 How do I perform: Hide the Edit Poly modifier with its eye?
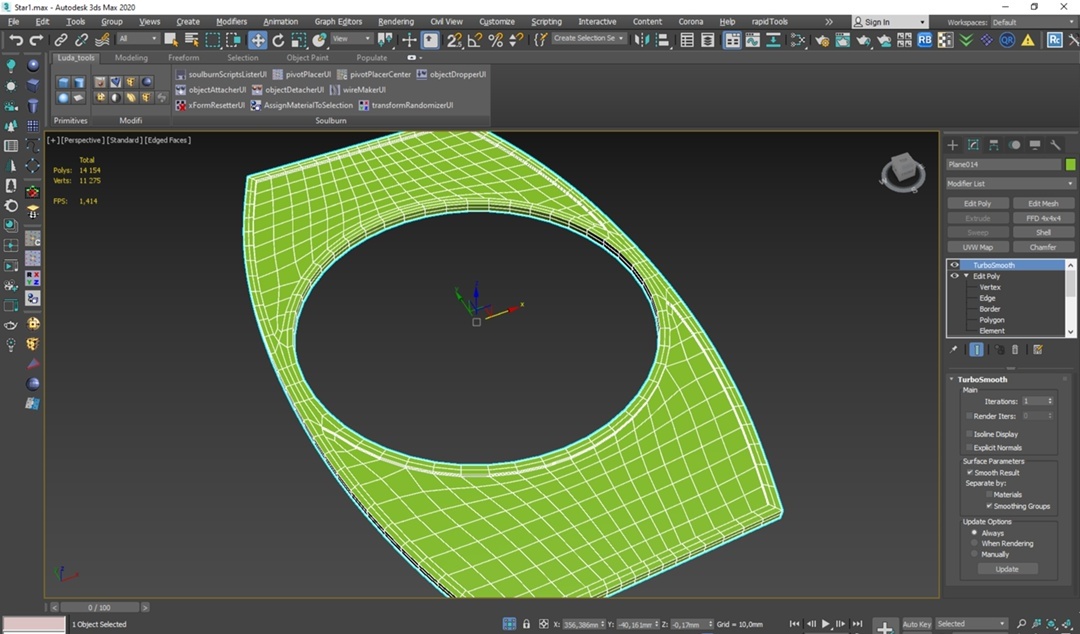click(955, 276)
